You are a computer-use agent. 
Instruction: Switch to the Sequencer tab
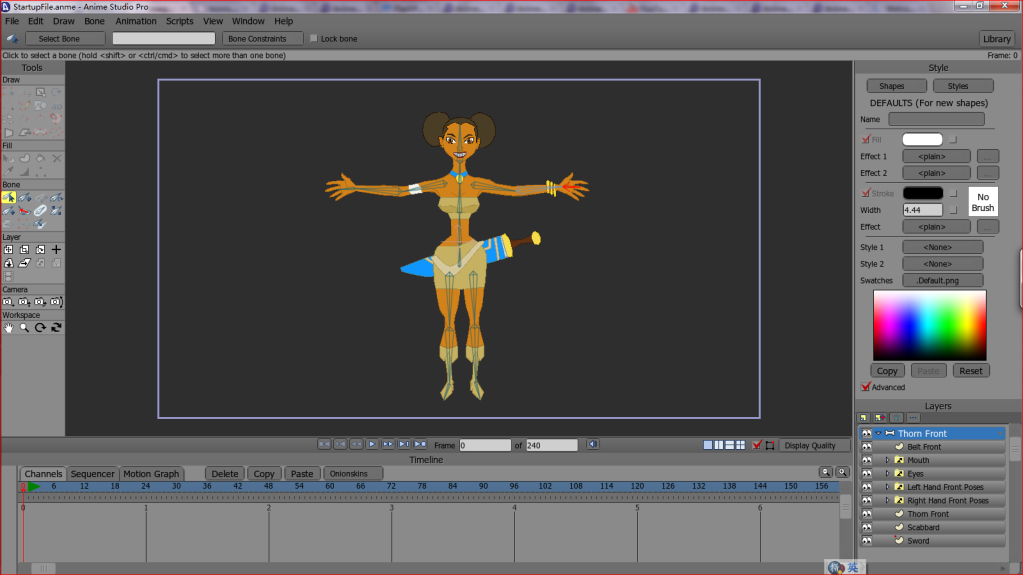tap(92, 474)
